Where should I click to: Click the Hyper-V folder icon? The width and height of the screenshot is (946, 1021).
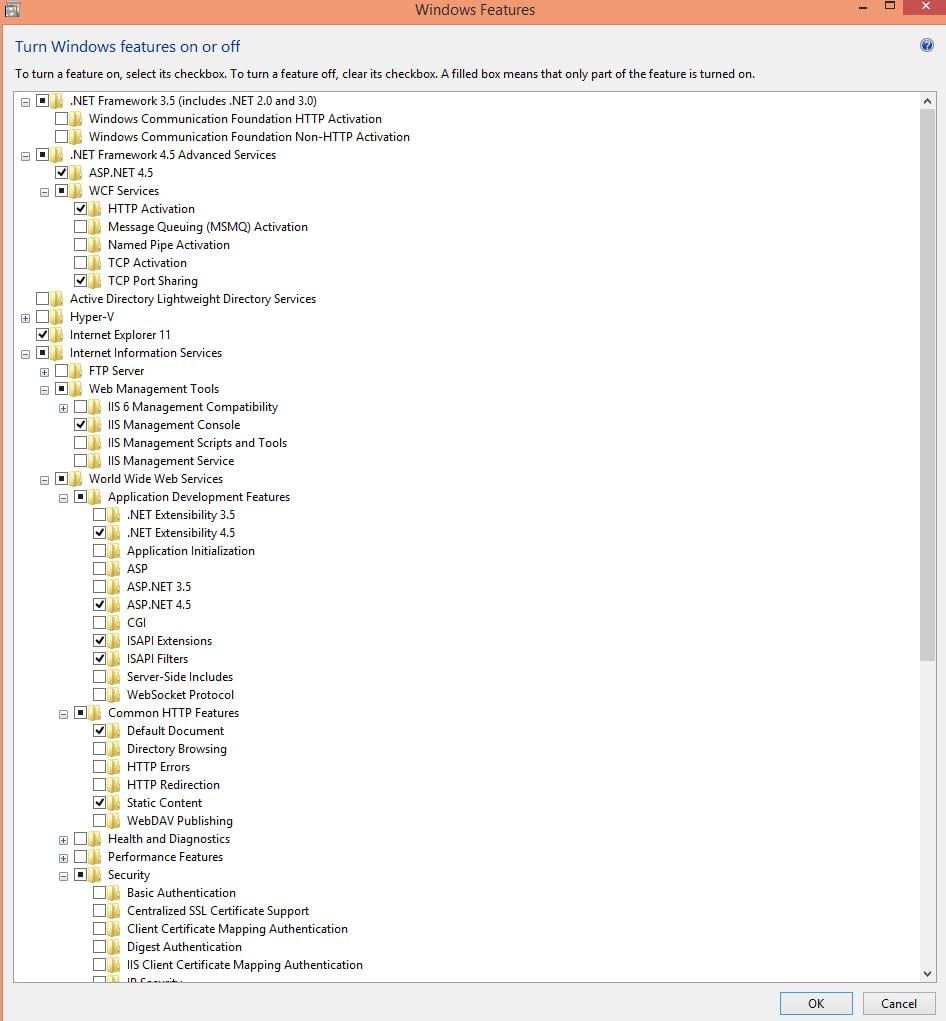[x=57, y=317]
